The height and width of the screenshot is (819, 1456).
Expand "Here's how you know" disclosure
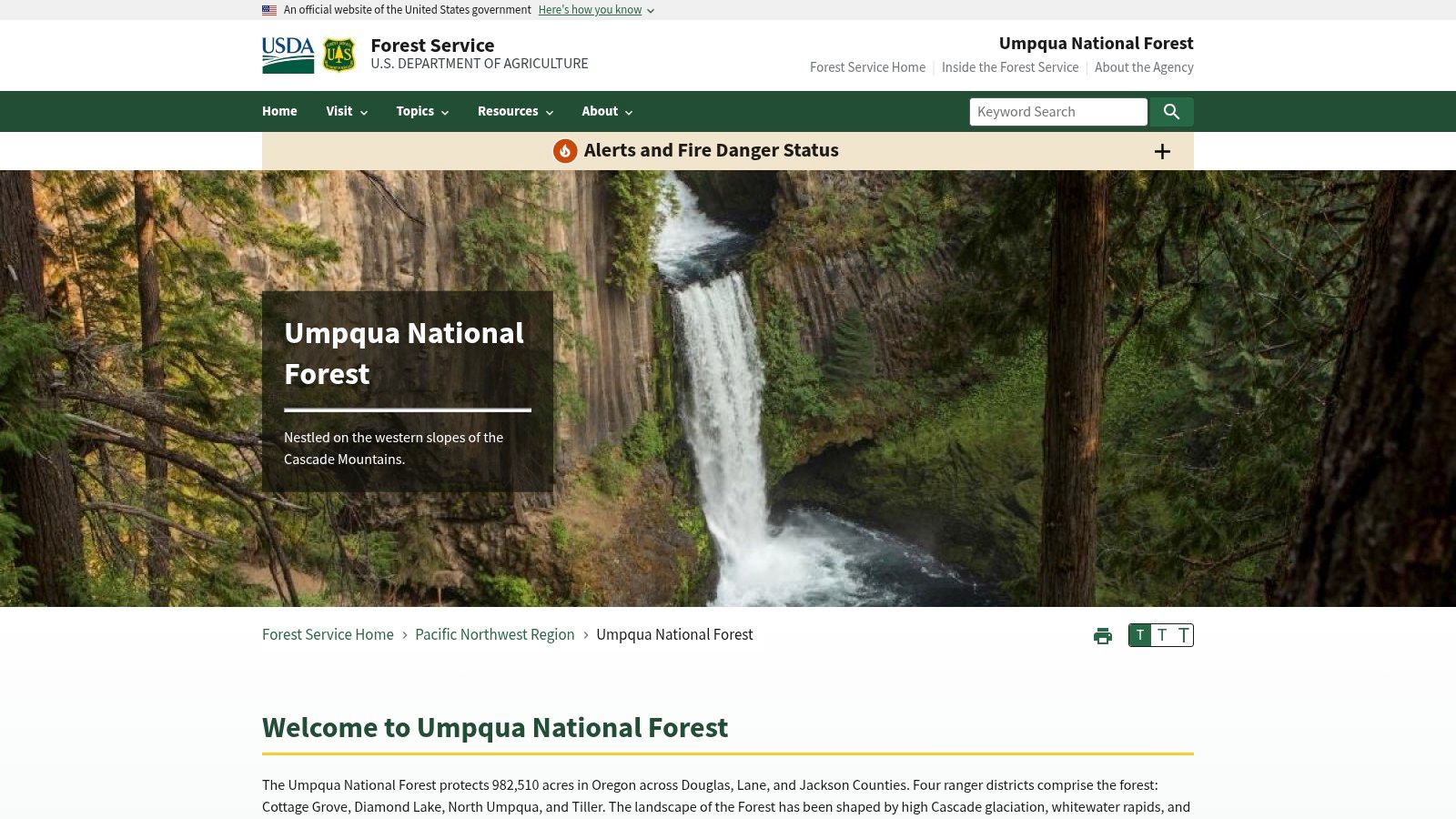coord(596,10)
